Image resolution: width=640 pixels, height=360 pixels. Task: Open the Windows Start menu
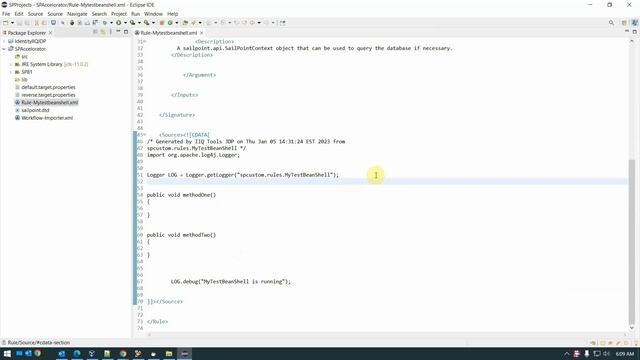(7, 353)
